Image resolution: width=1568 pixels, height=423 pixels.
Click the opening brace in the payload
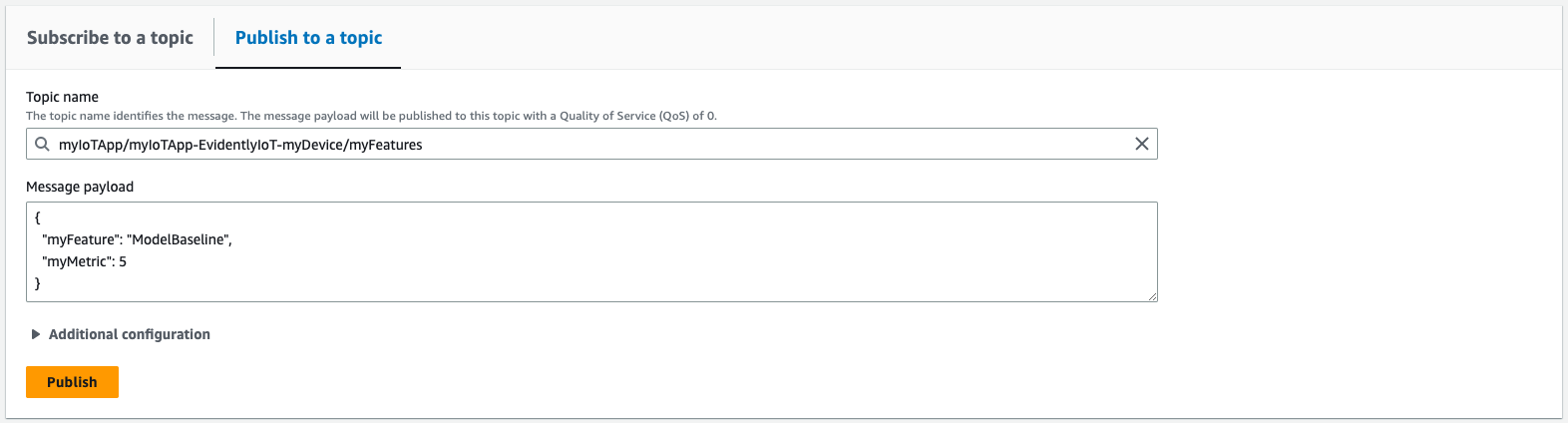point(38,217)
